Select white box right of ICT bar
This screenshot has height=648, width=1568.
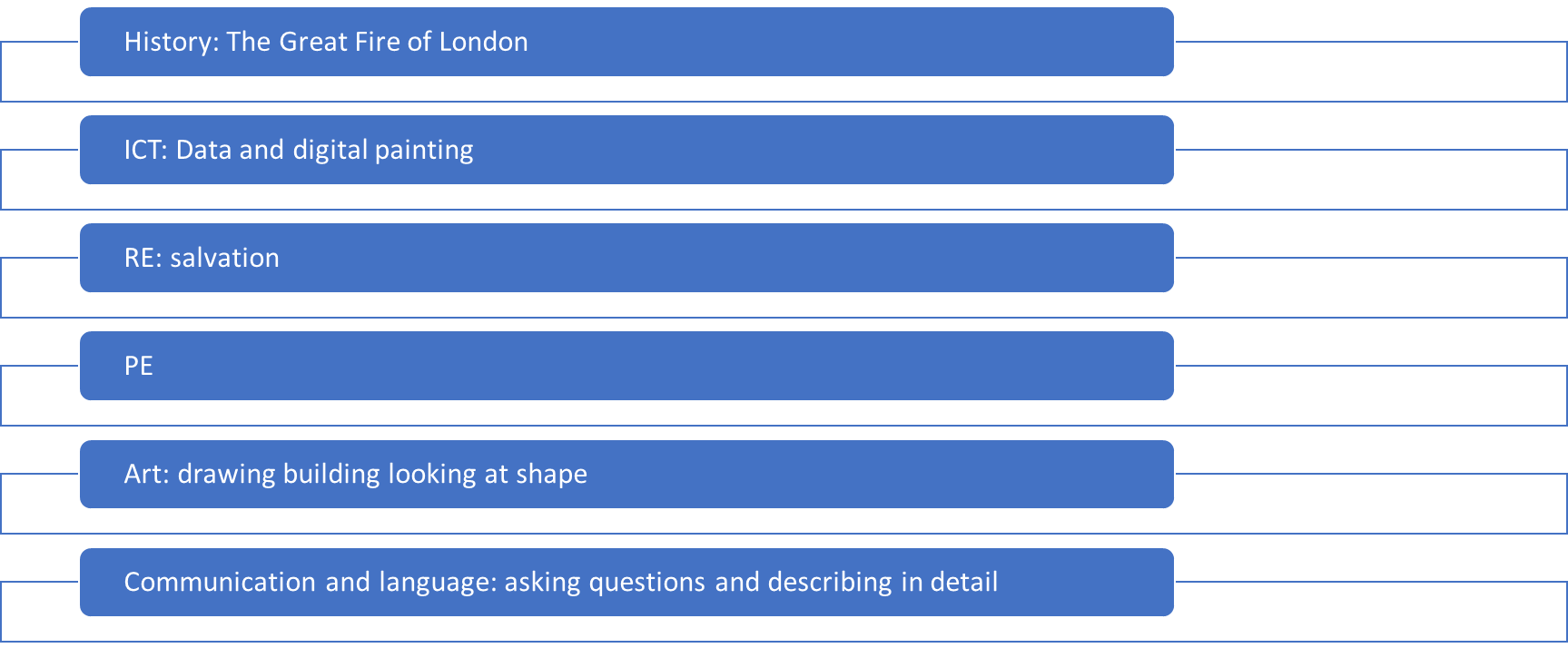pyautogui.click(x=1371, y=180)
